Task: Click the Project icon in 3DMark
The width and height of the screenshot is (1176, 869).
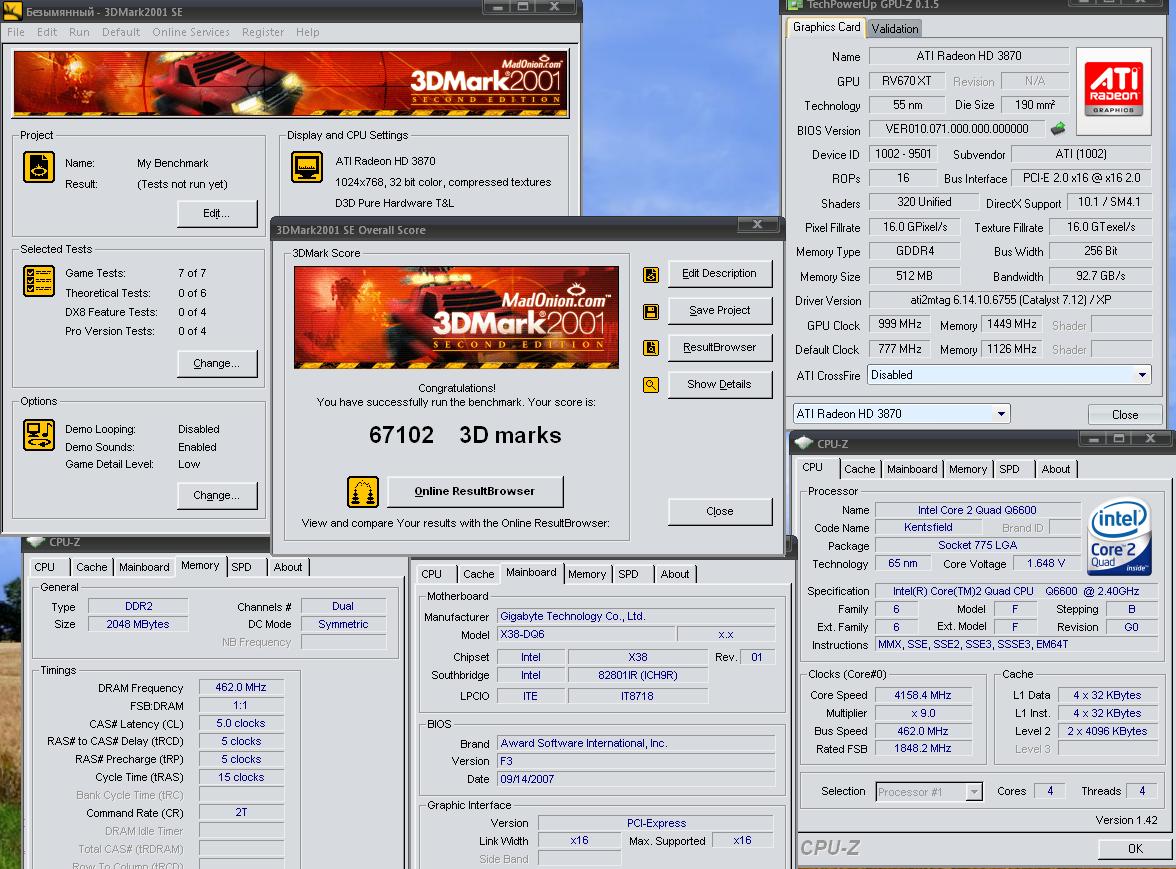Action: click(38, 166)
